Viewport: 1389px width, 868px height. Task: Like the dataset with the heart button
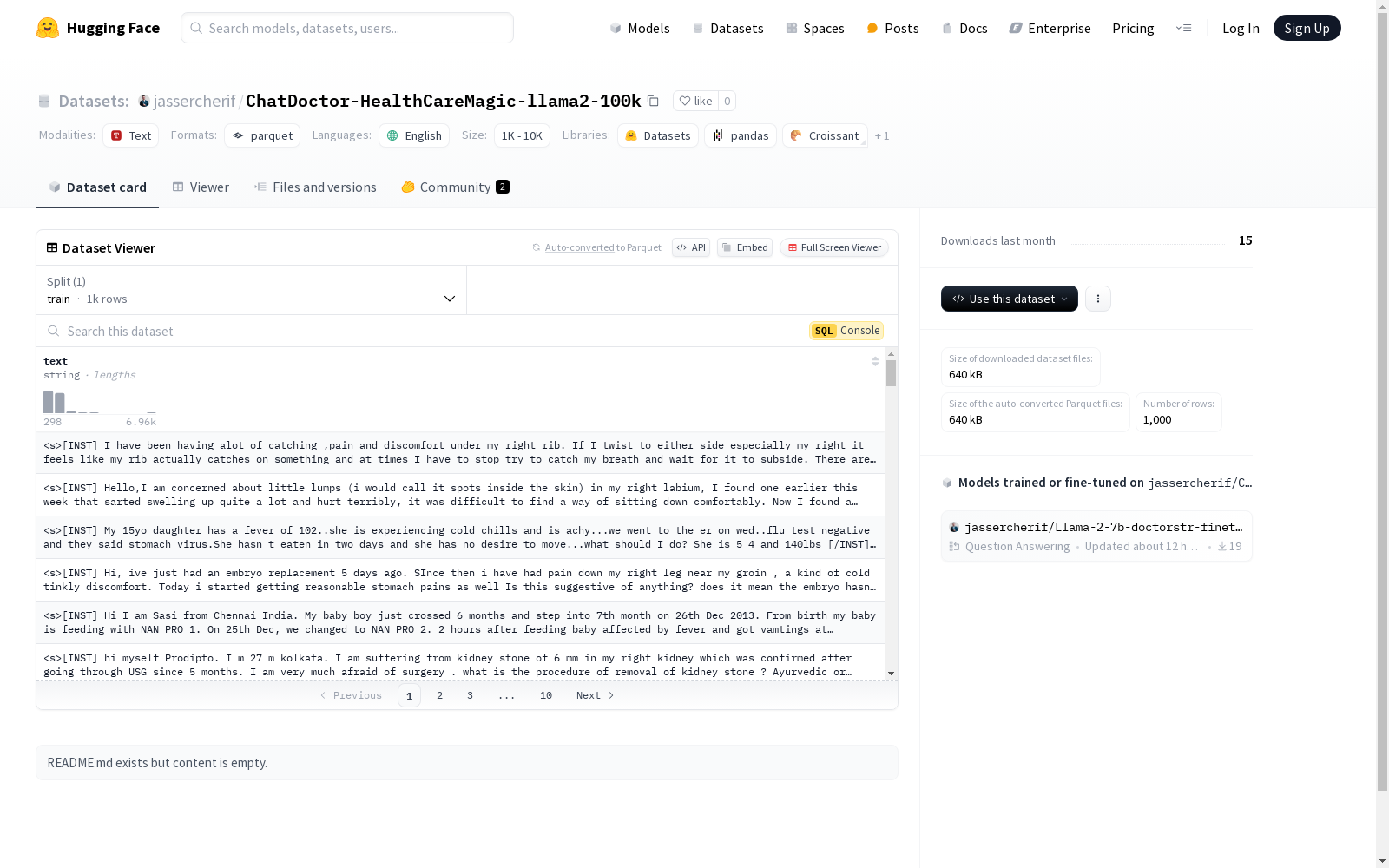[x=695, y=101]
